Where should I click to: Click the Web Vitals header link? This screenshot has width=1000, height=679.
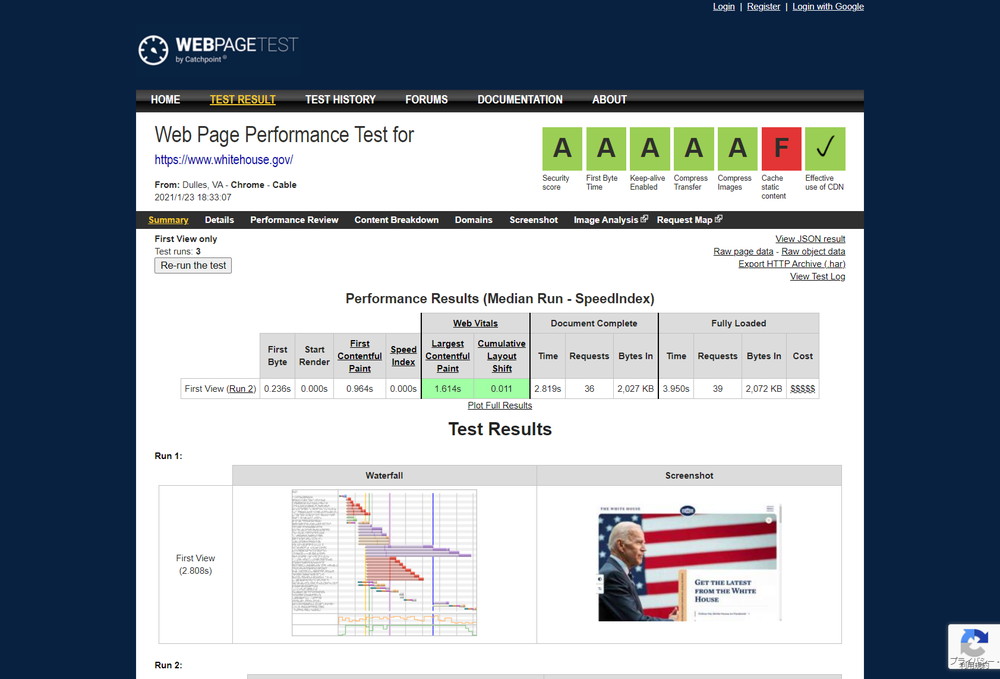tap(475, 323)
